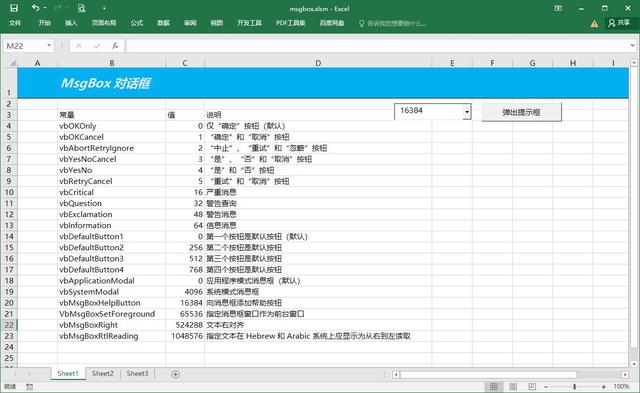The width and height of the screenshot is (640, 393).
Task: Click the Cancel X icon in formula bar
Action: point(79,46)
